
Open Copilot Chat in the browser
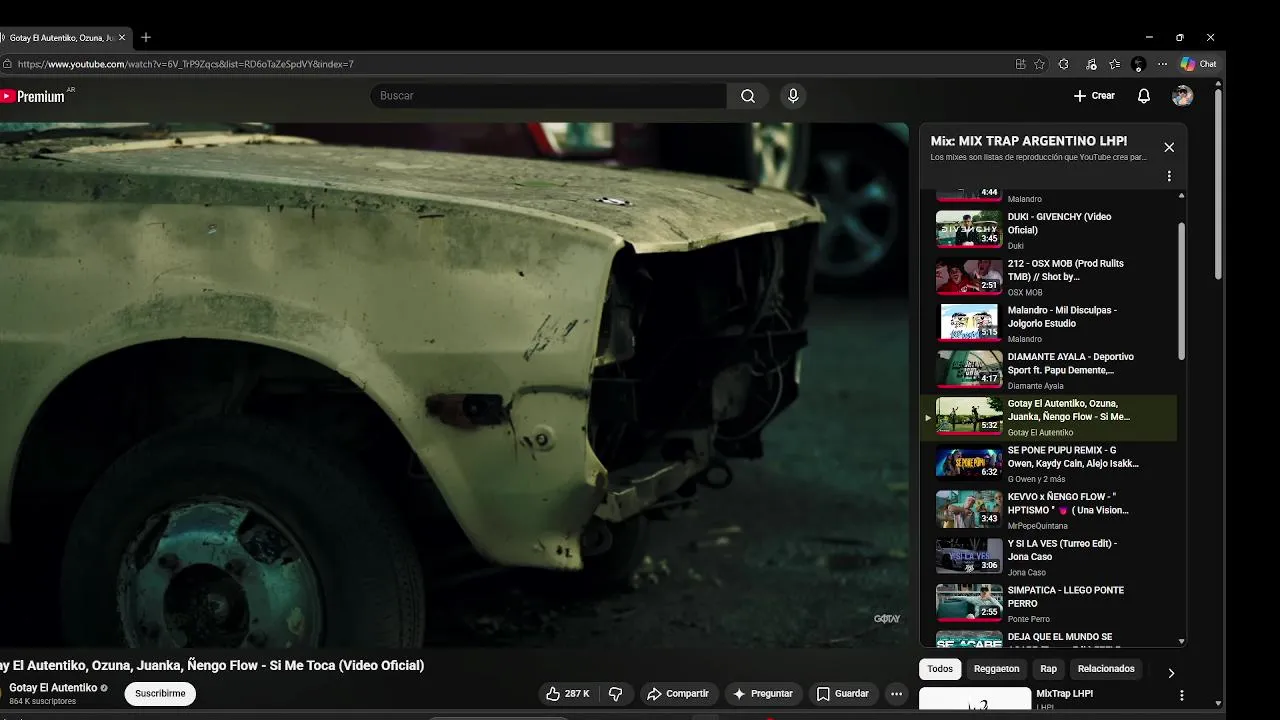[1198, 64]
